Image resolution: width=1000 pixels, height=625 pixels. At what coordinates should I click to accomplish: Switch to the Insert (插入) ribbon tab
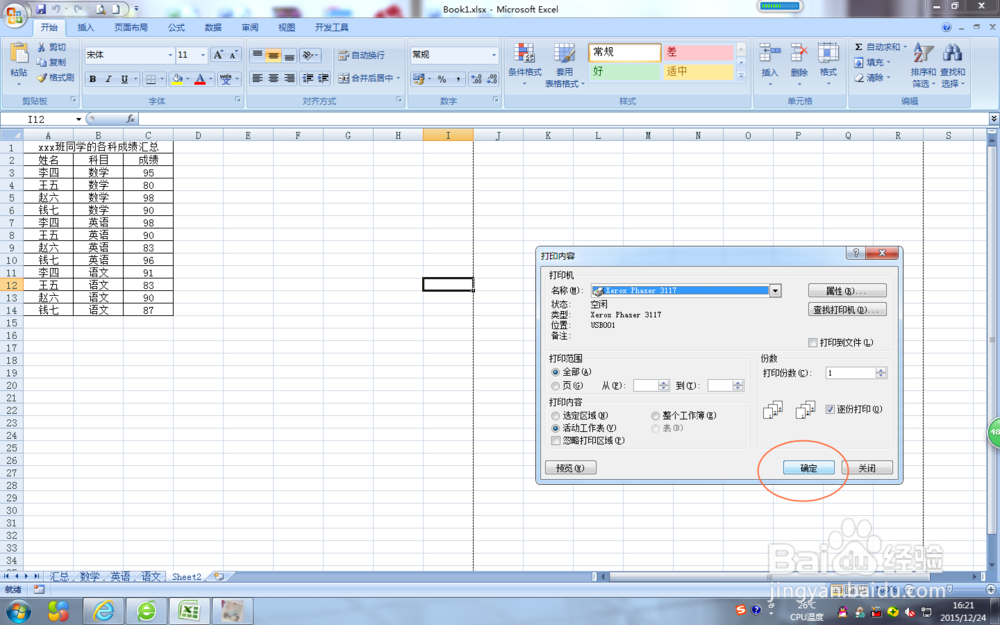[85, 27]
